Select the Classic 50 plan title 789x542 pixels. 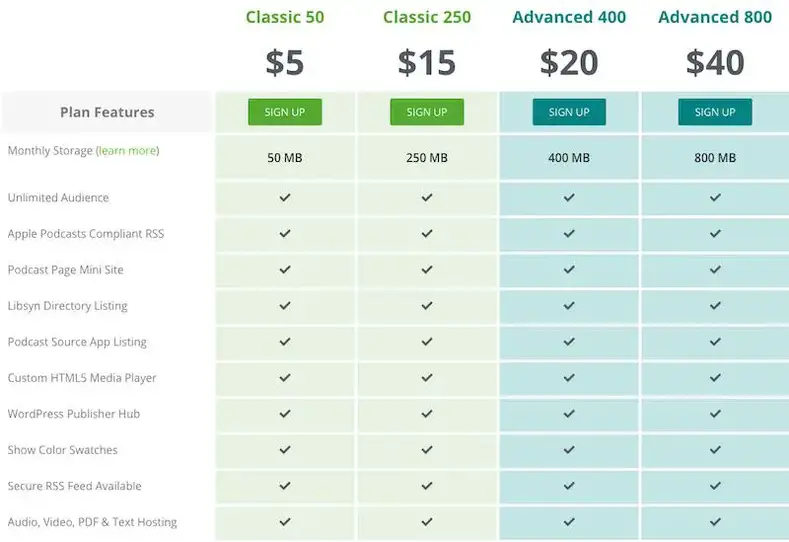point(285,17)
